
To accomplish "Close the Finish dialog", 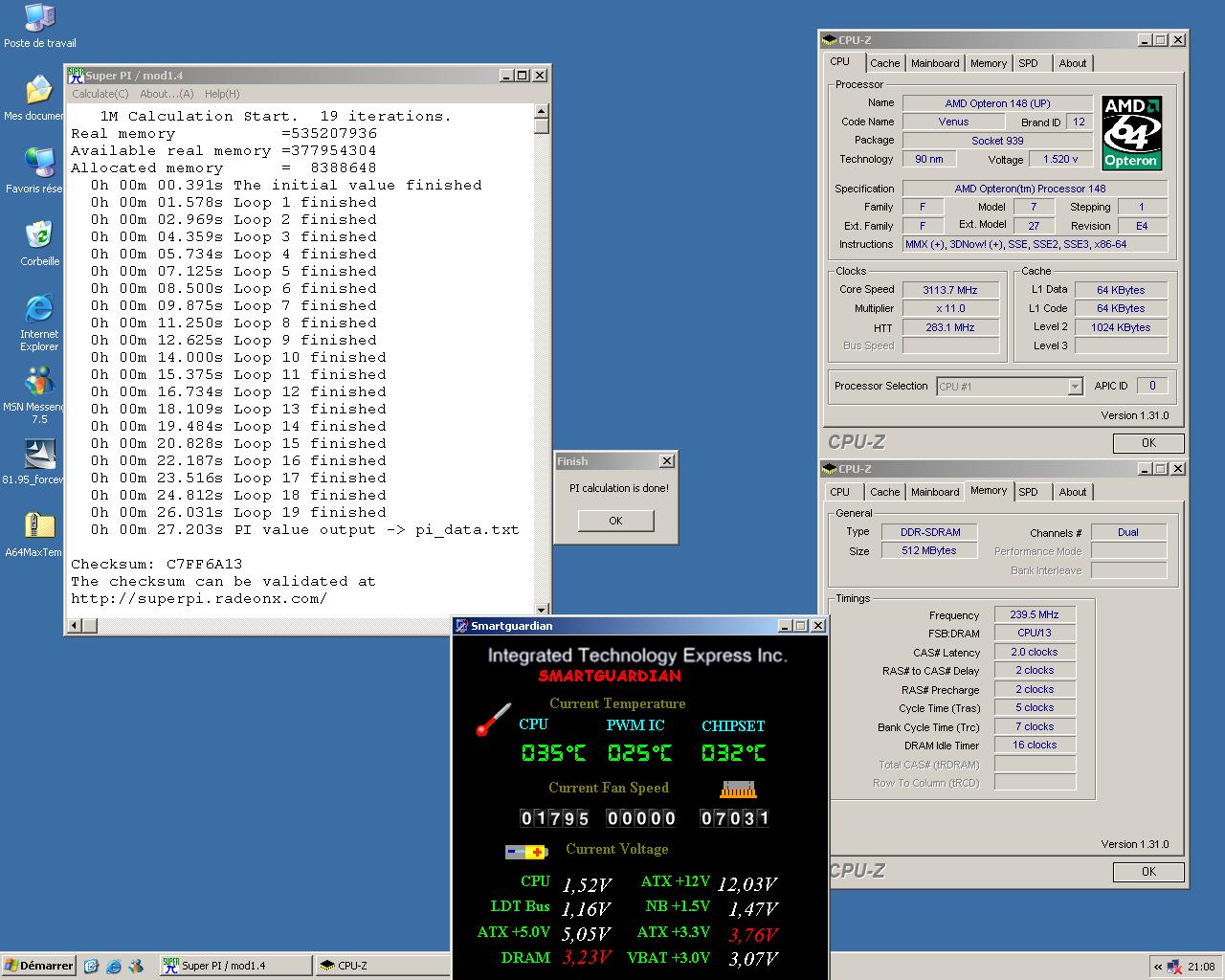I will (x=667, y=461).
